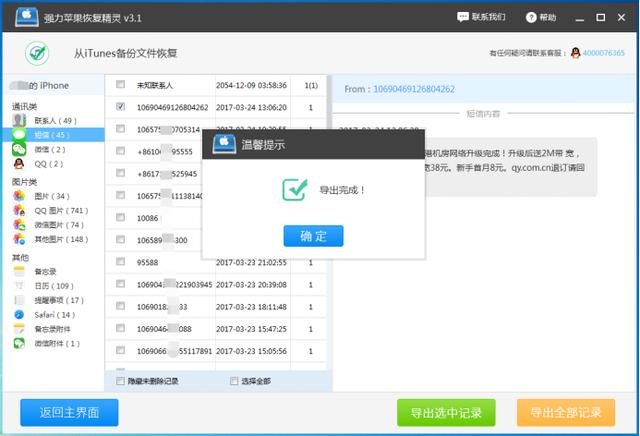
Task: Open the Safari (14) compass icon
Action: [x=19, y=314]
